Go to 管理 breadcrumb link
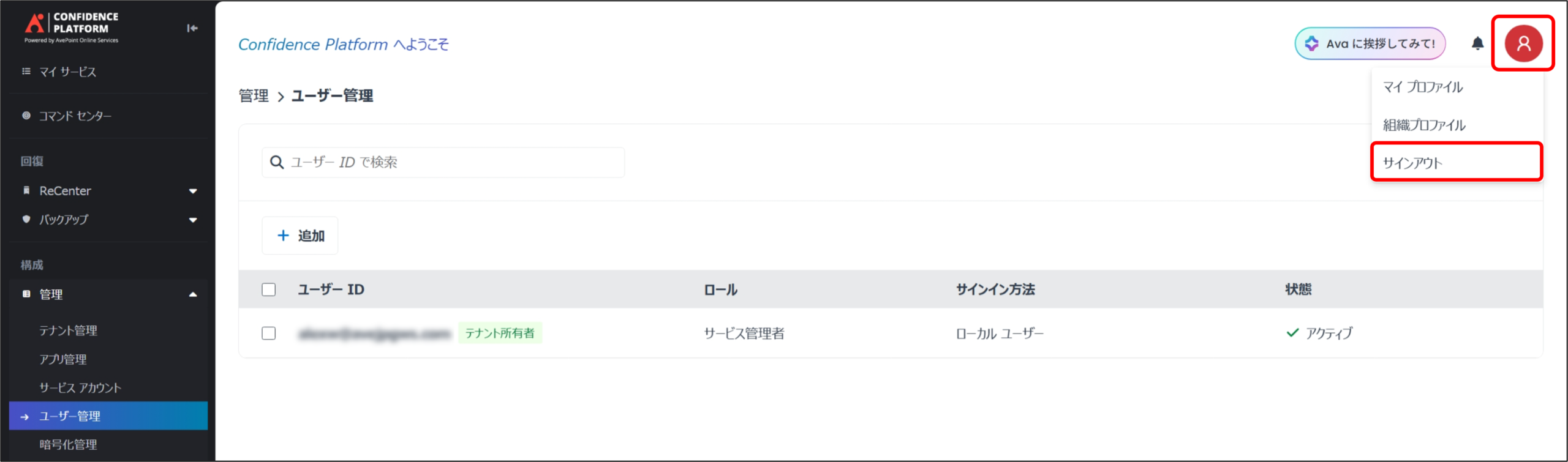This screenshot has width=1568, height=462. point(254,96)
